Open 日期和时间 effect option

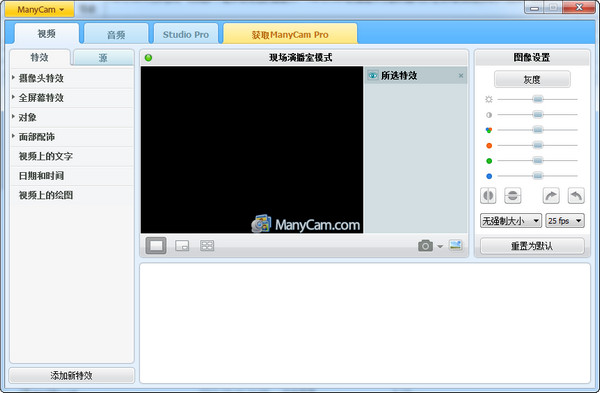click(x=72, y=176)
